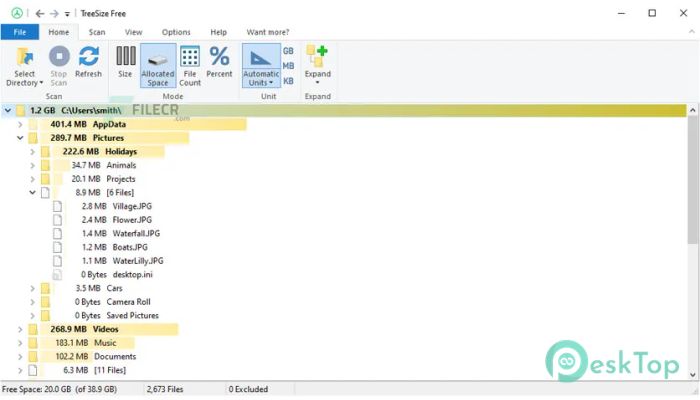Expand the Projects folder
The width and height of the screenshot is (700, 400).
(32, 179)
